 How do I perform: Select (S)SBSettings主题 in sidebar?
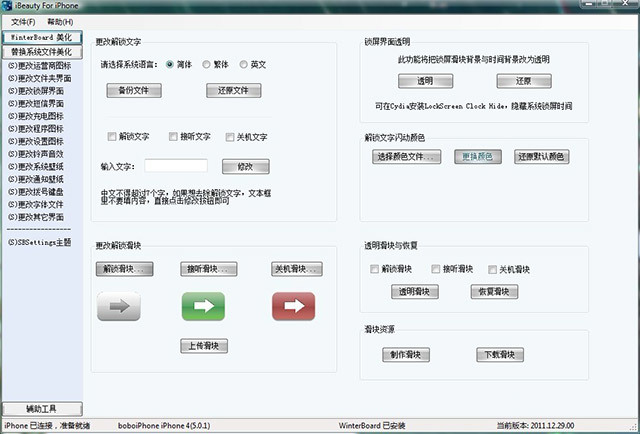coord(40,243)
